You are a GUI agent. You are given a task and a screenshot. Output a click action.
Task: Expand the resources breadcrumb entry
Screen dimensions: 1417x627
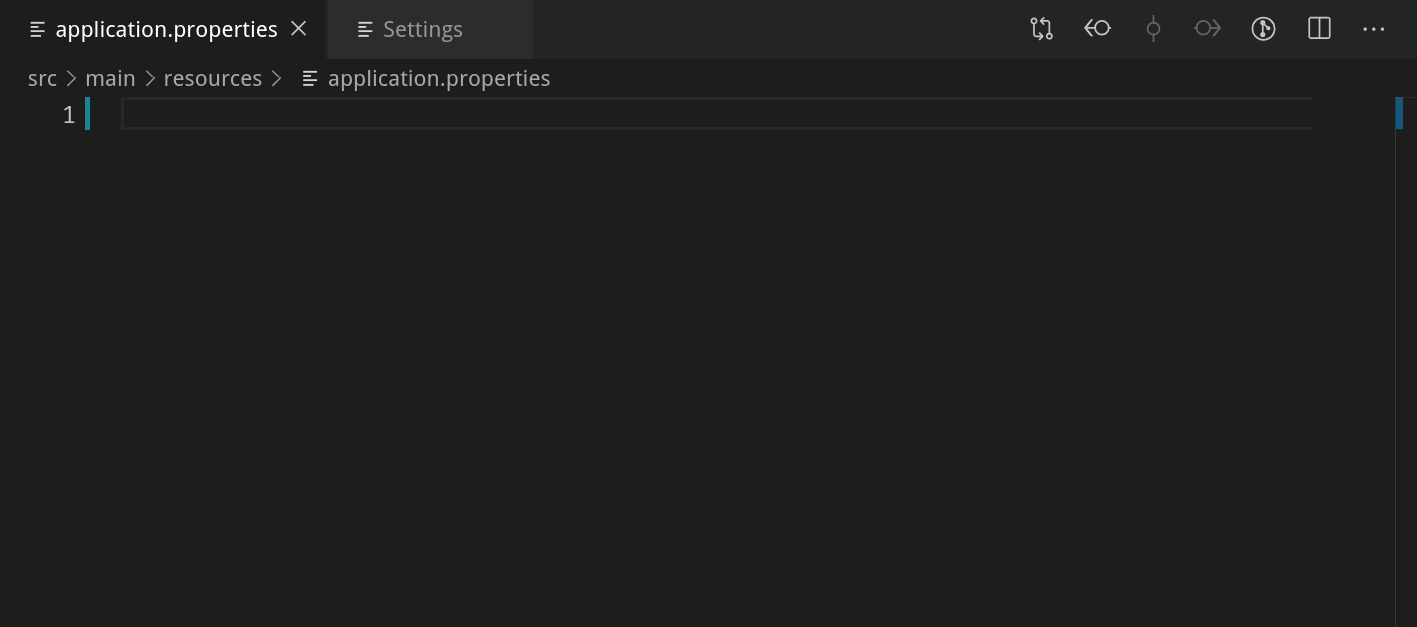click(x=212, y=77)
